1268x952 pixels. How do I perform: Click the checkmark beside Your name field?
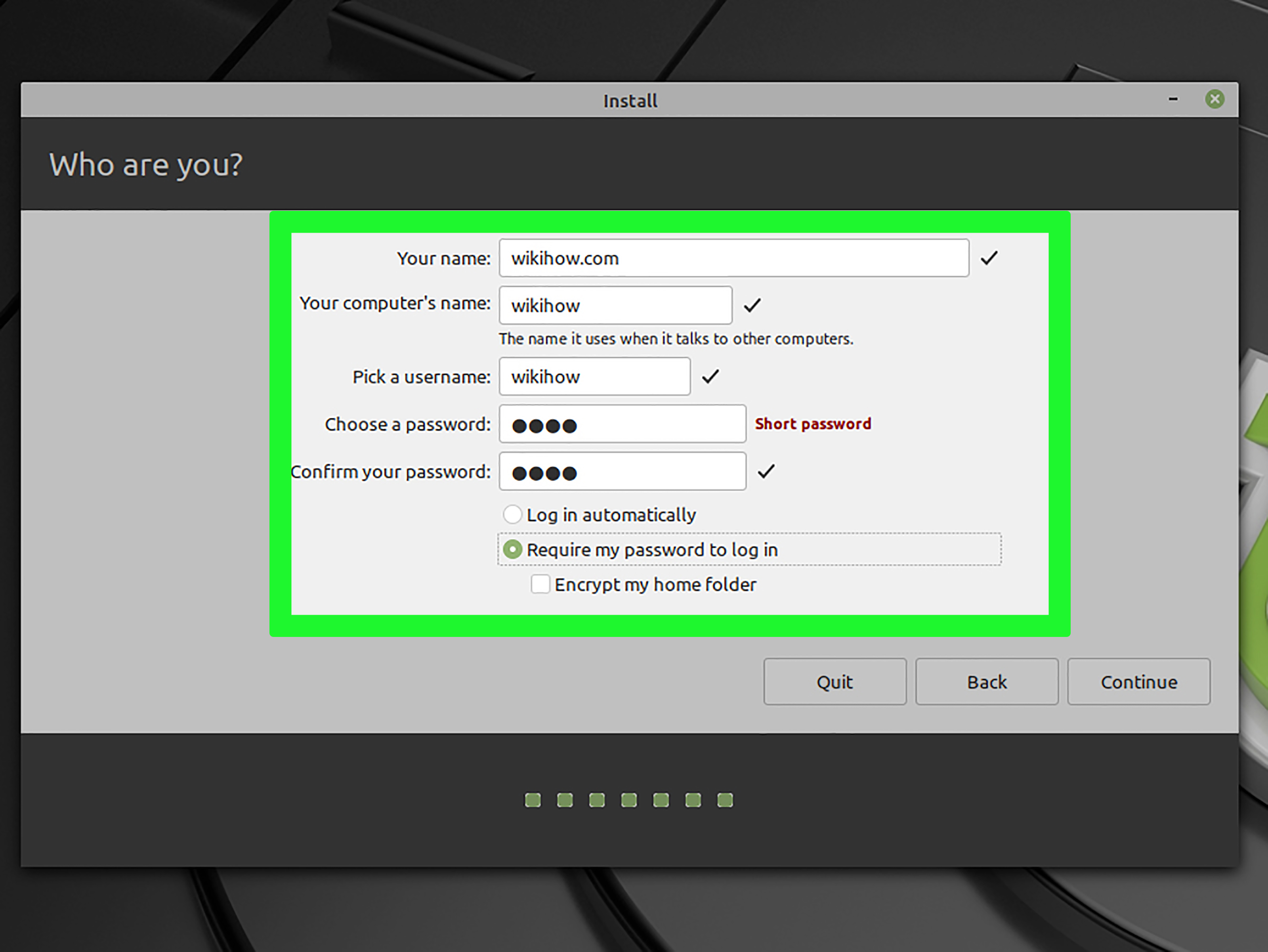(x=989, y=258)
